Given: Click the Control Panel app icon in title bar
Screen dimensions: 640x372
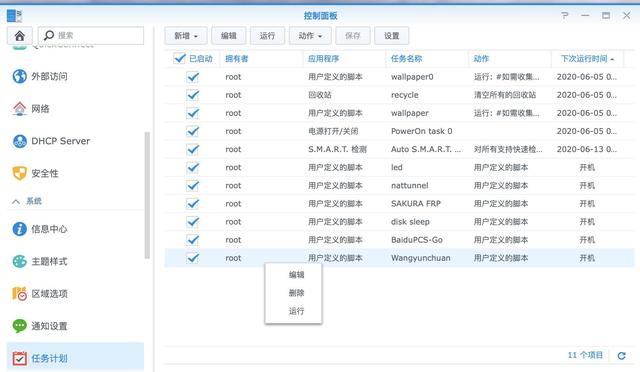Looking at the screenshot, I should click(x=14, y=16).
